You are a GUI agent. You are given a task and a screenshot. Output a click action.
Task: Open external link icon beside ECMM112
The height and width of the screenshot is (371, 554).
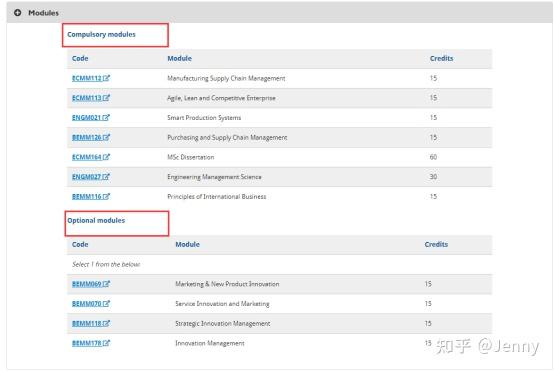click(106, 78)
